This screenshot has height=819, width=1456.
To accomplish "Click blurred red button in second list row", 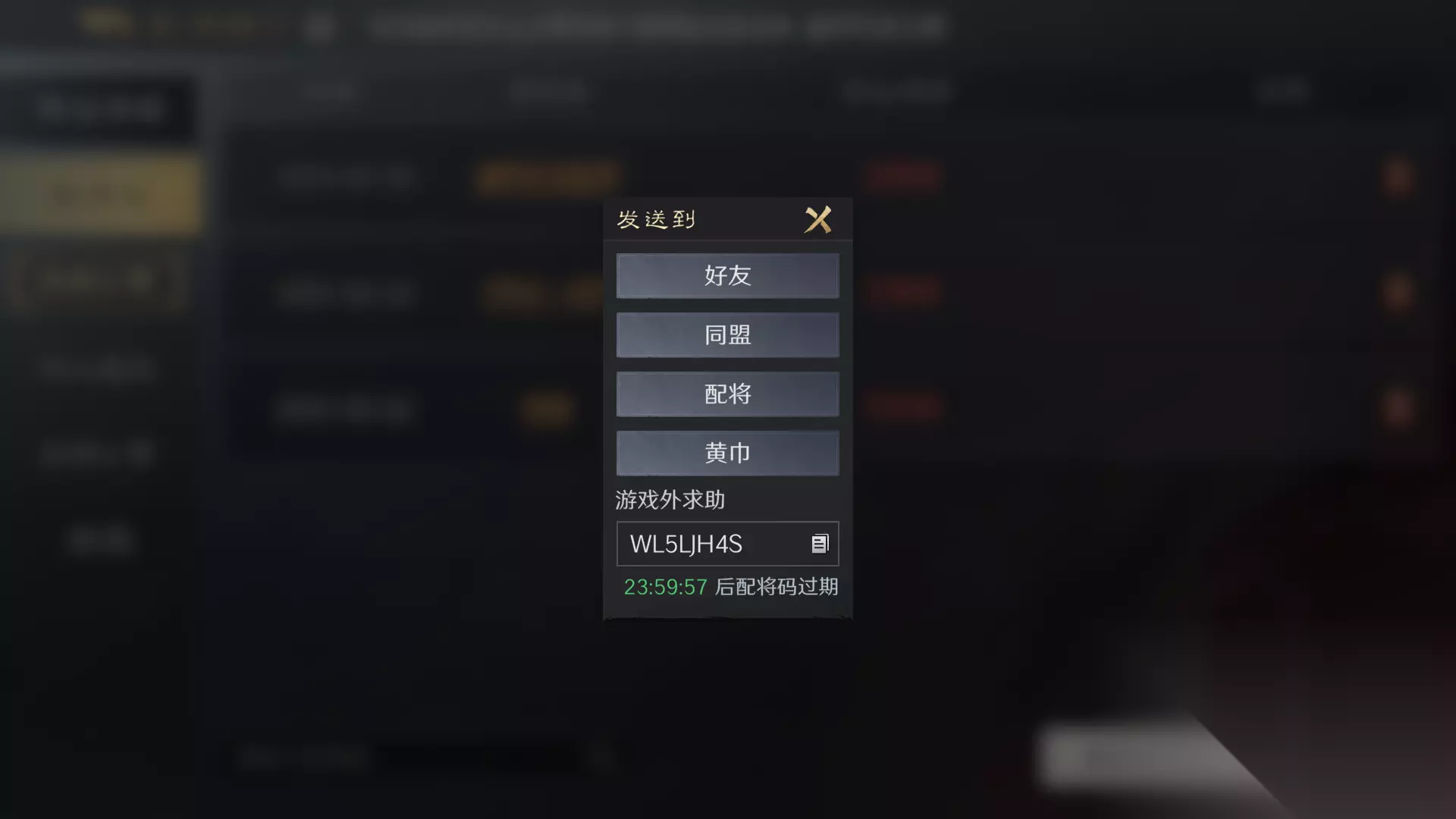I will [903, 292].
